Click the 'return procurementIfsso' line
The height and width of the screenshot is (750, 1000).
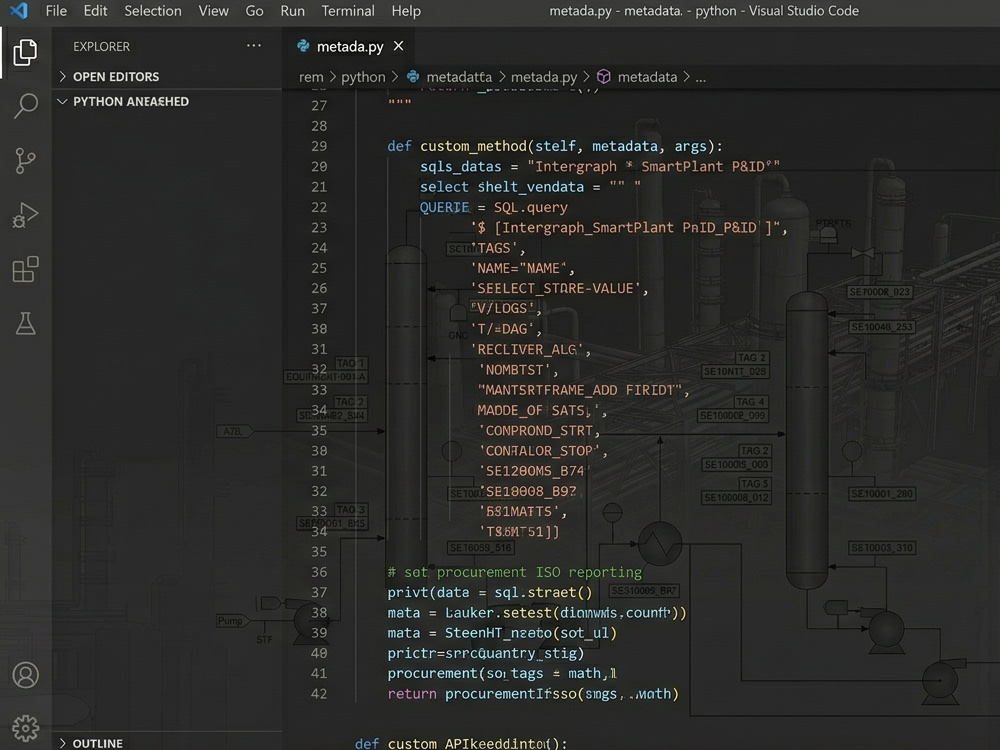pyautogui.click(x=533, y=694)
